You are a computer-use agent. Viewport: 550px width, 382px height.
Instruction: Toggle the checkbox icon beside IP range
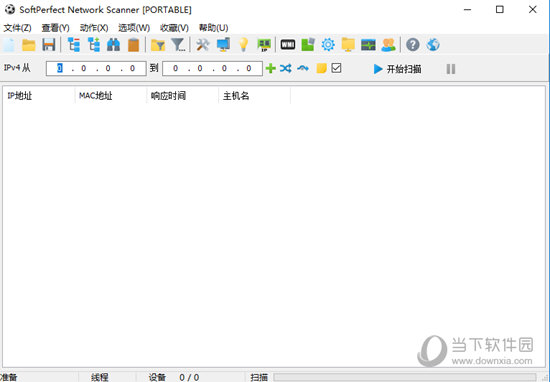(336, 68)
